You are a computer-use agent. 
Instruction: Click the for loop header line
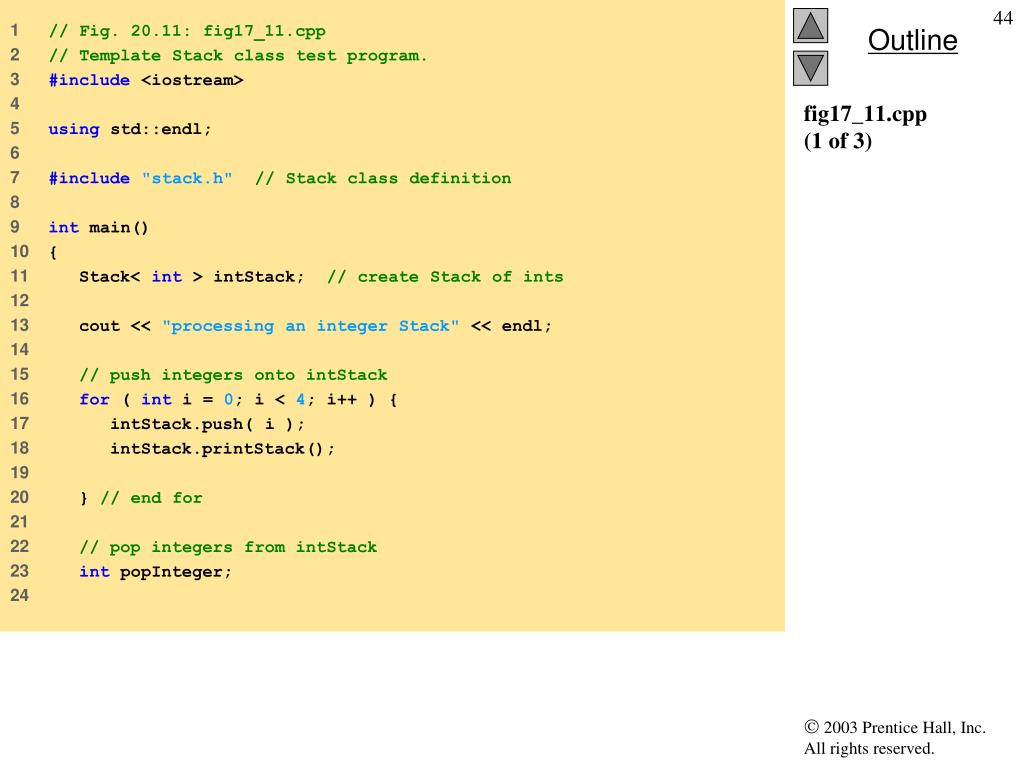(238, 399)
